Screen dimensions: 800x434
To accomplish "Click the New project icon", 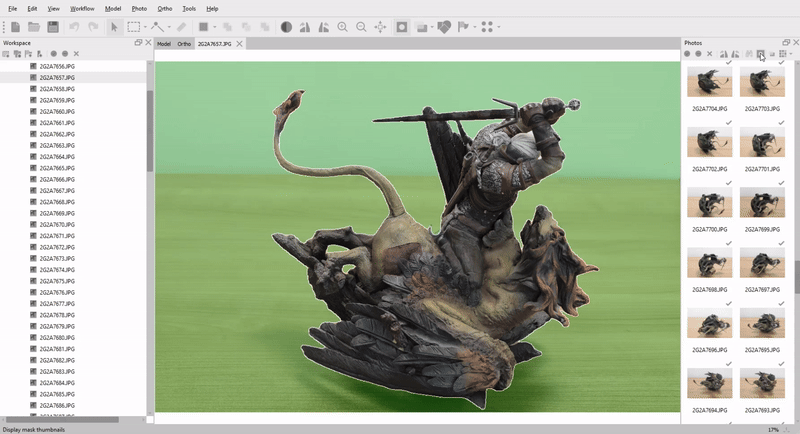I will pyautogui.click(x=14, y=27).
